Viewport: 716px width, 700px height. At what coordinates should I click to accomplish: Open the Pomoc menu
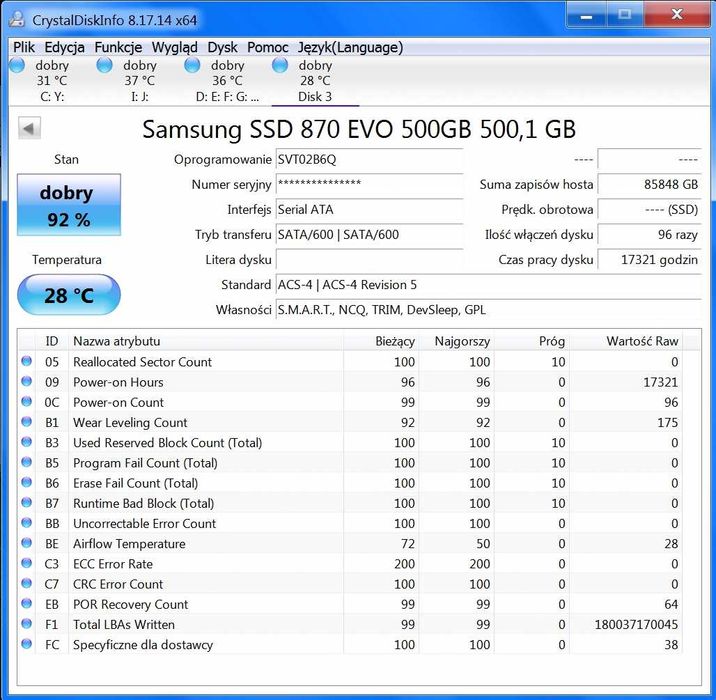coord(268,47)
